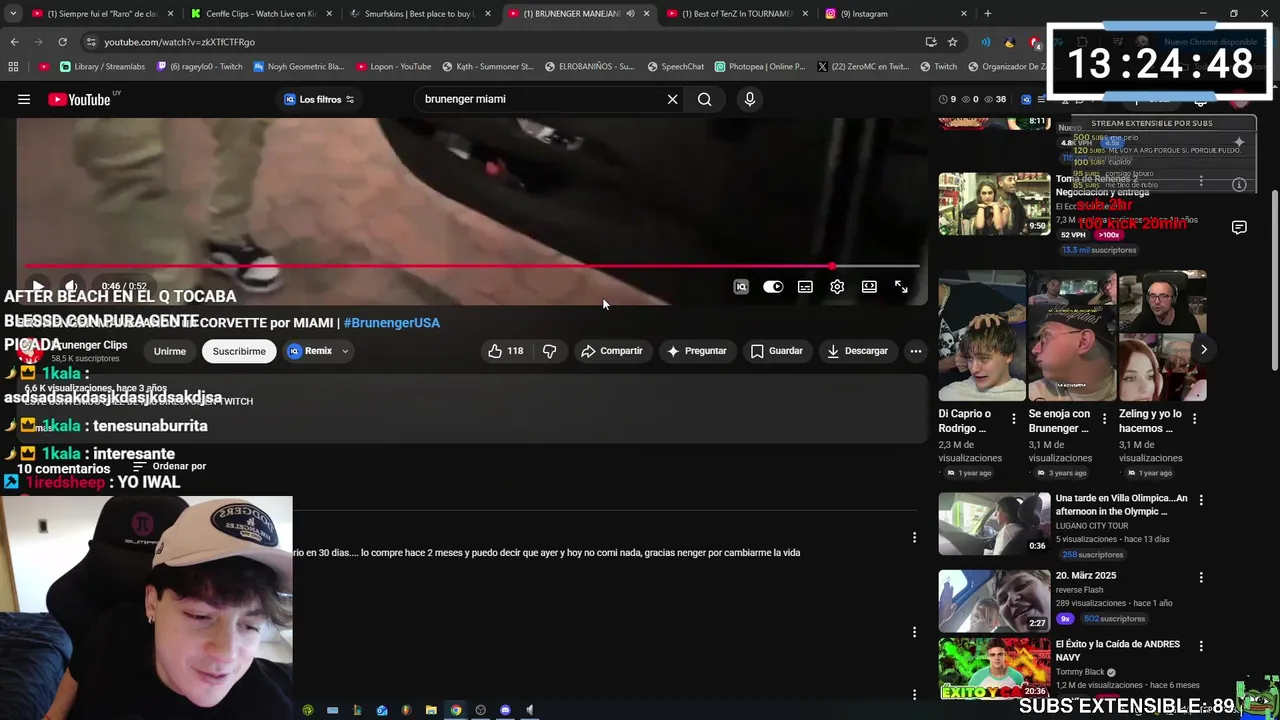Mute the BRUNENGER tab via its speaker icon
This screenshot has width=1280, height=720.
click(x=630, y=14)
